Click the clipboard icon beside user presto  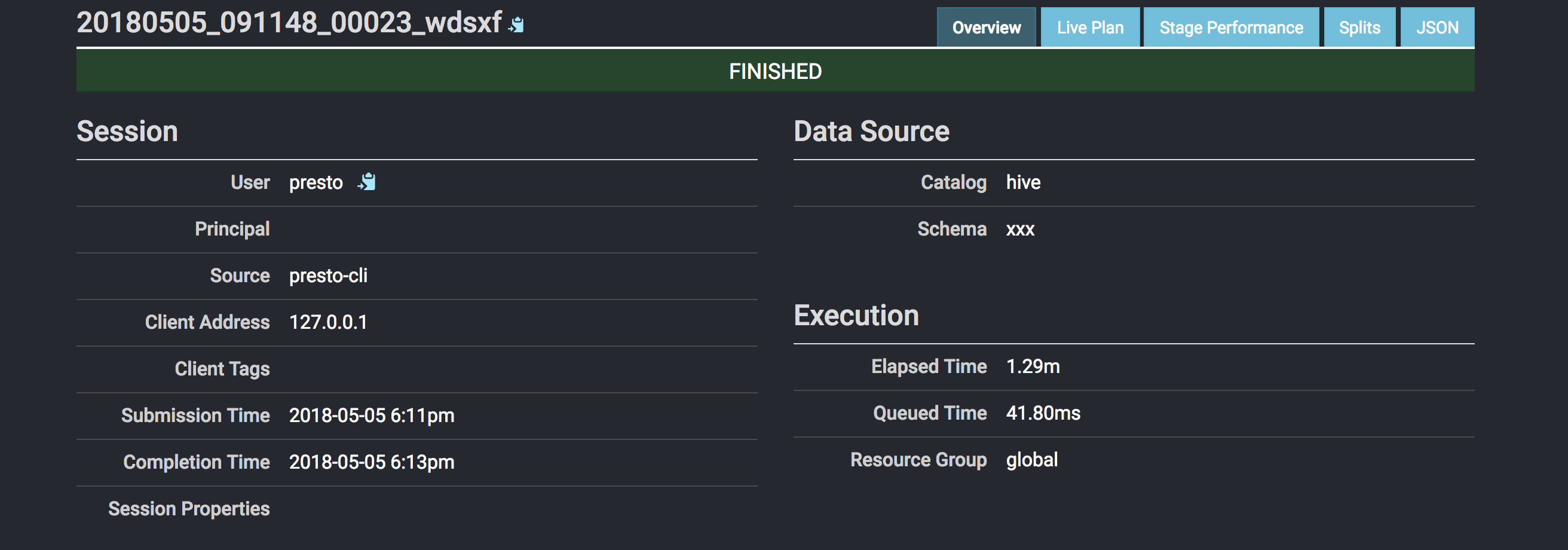(366, 182)
